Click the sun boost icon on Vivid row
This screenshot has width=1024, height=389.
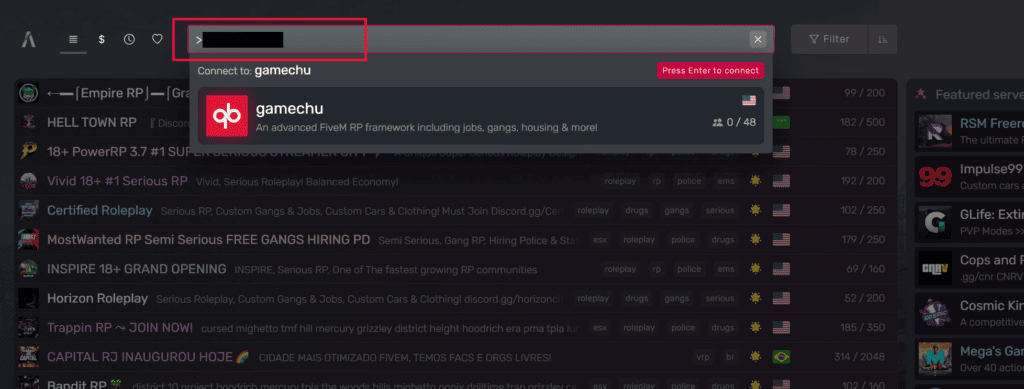click(756, 181)
